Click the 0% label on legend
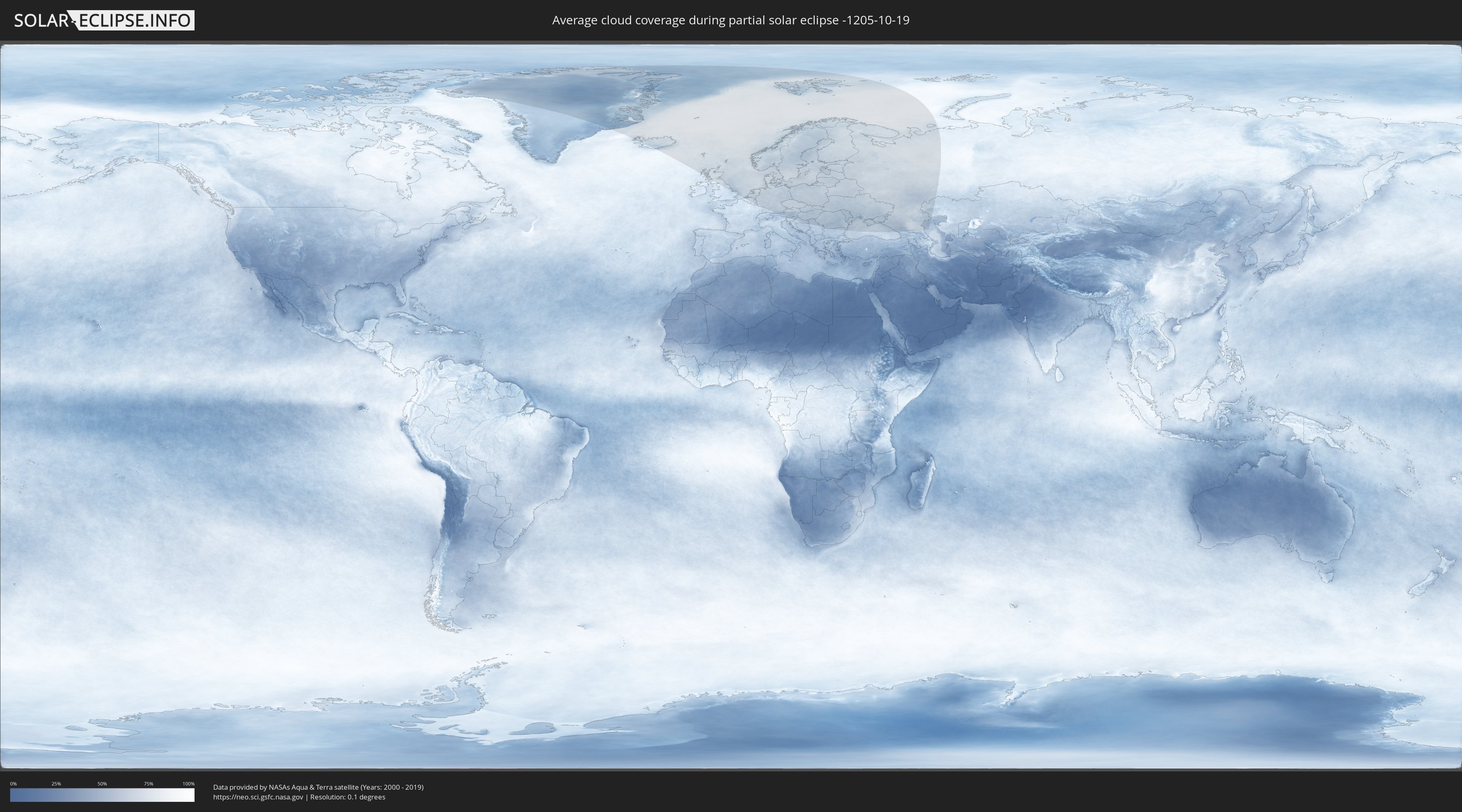1462x812 pixels. pos(13,784)
